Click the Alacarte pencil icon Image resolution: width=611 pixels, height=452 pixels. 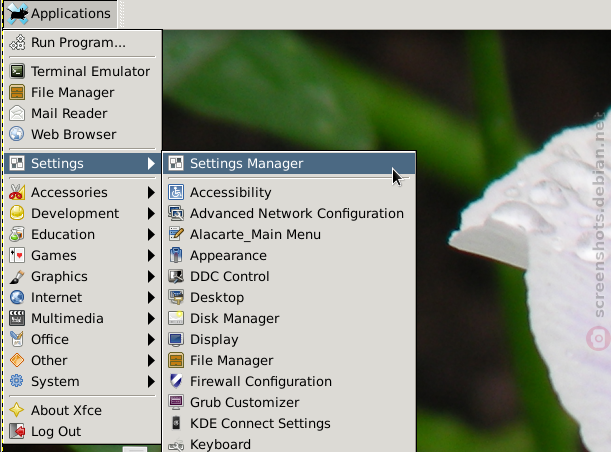[176, 234]
